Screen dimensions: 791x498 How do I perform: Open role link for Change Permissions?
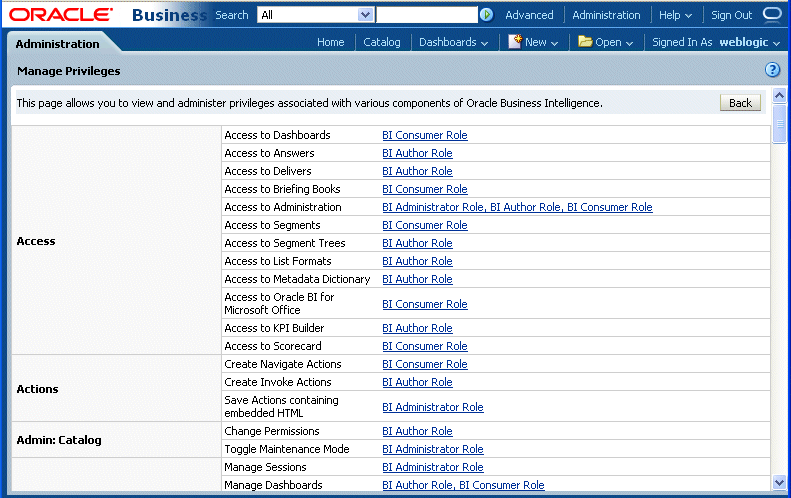[417, 431]
